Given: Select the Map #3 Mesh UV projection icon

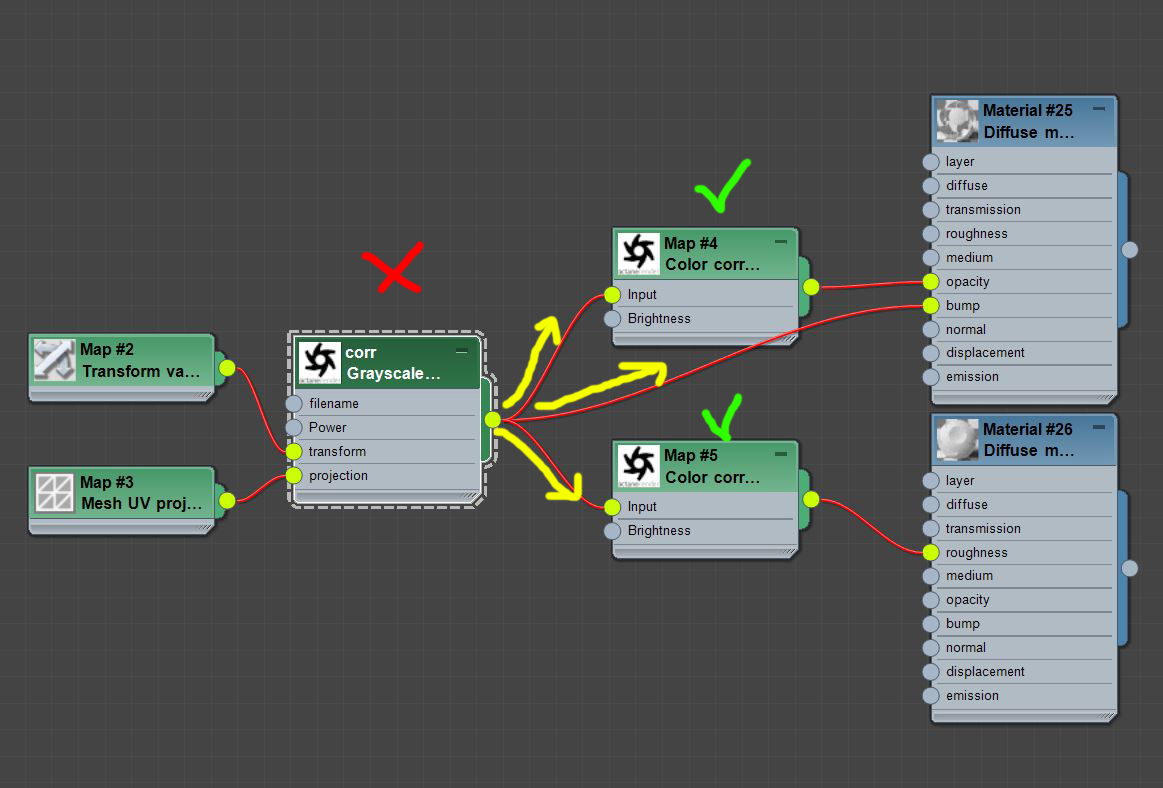Looking at the screenshot, I should tap(54, 493).
